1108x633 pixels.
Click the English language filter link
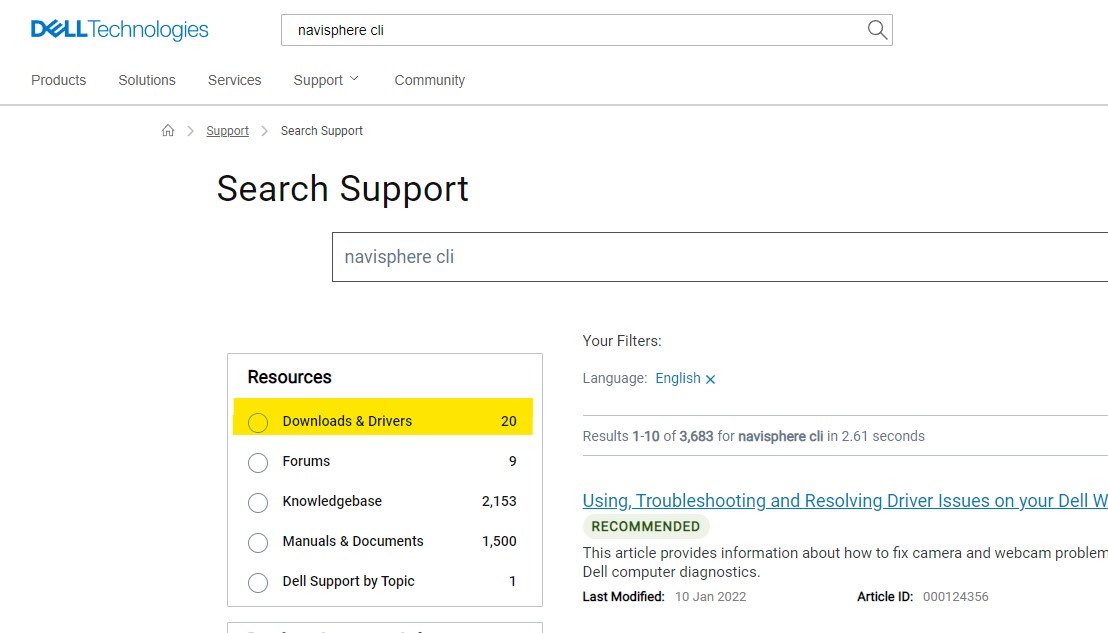click(677, 378)
